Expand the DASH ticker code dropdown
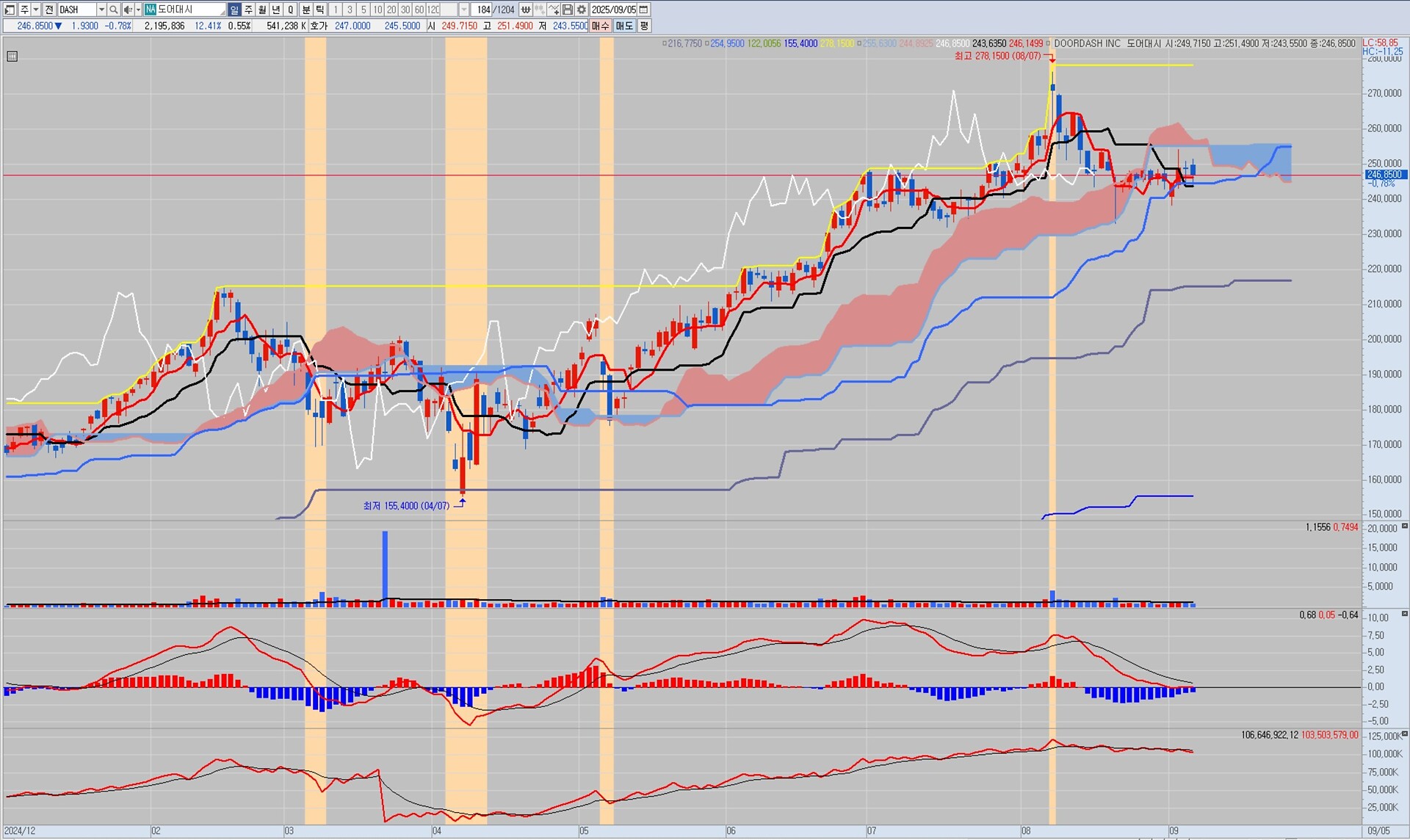The width and height of the screenshot is (1410, 840). [x=101, y=10]
